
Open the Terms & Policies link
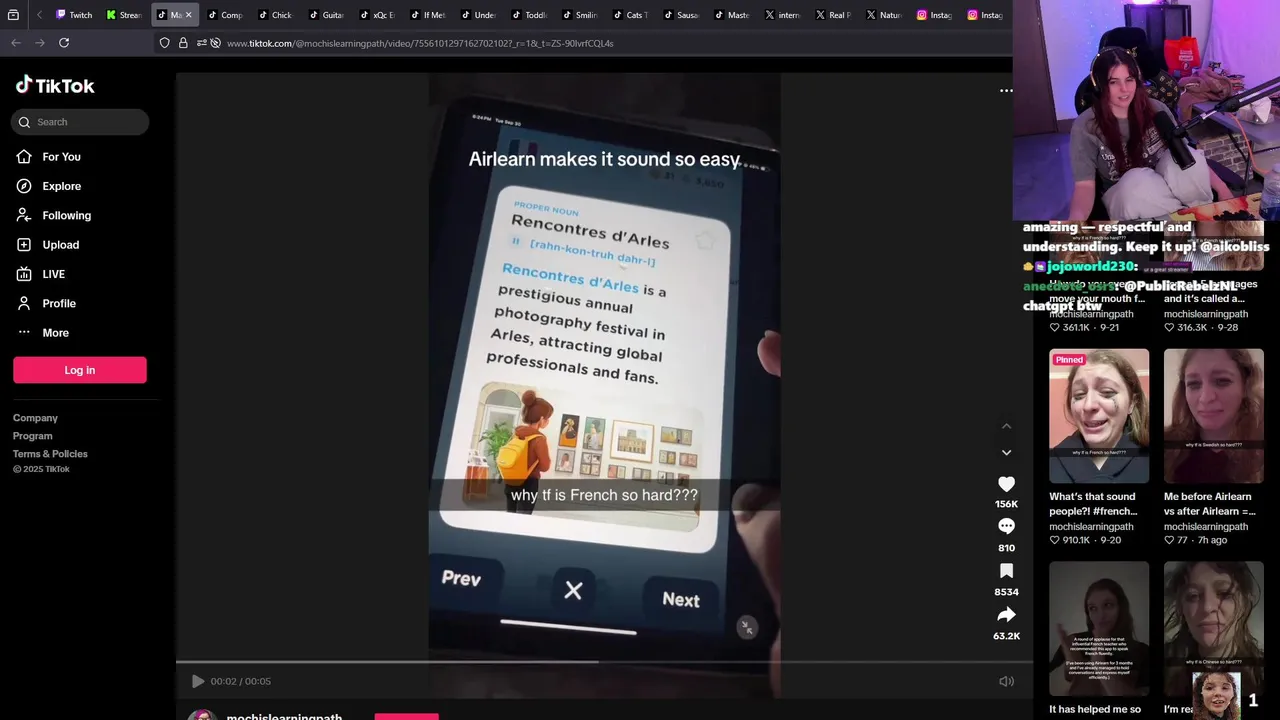tap(50, 454)
